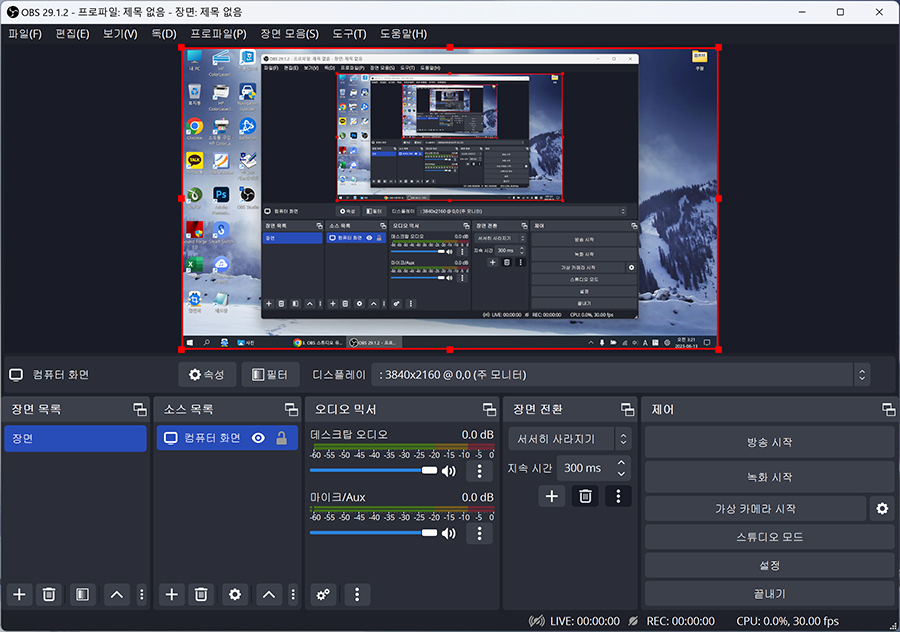Adjust 마이크/Aux volume slider
The image size is (900, 632).
tap(374, 533)
